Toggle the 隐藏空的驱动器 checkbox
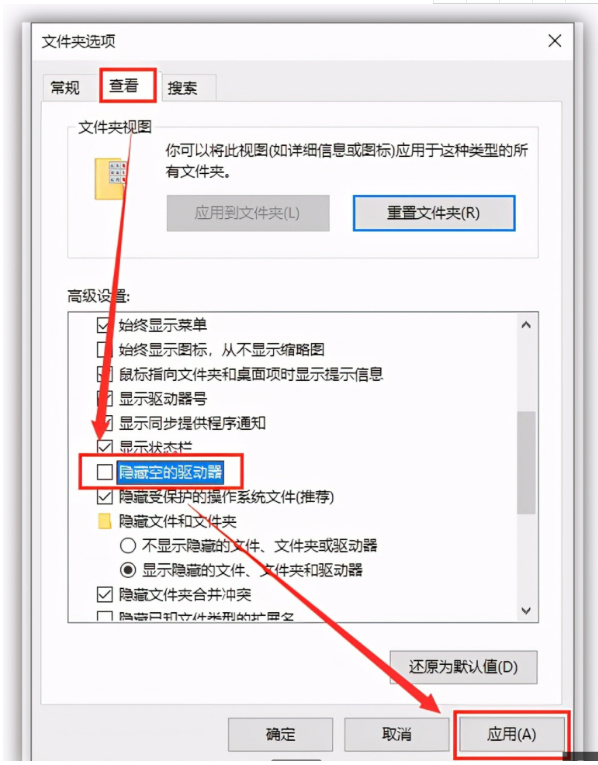This screenshot has width=598, height=765. tap(104, 472)
